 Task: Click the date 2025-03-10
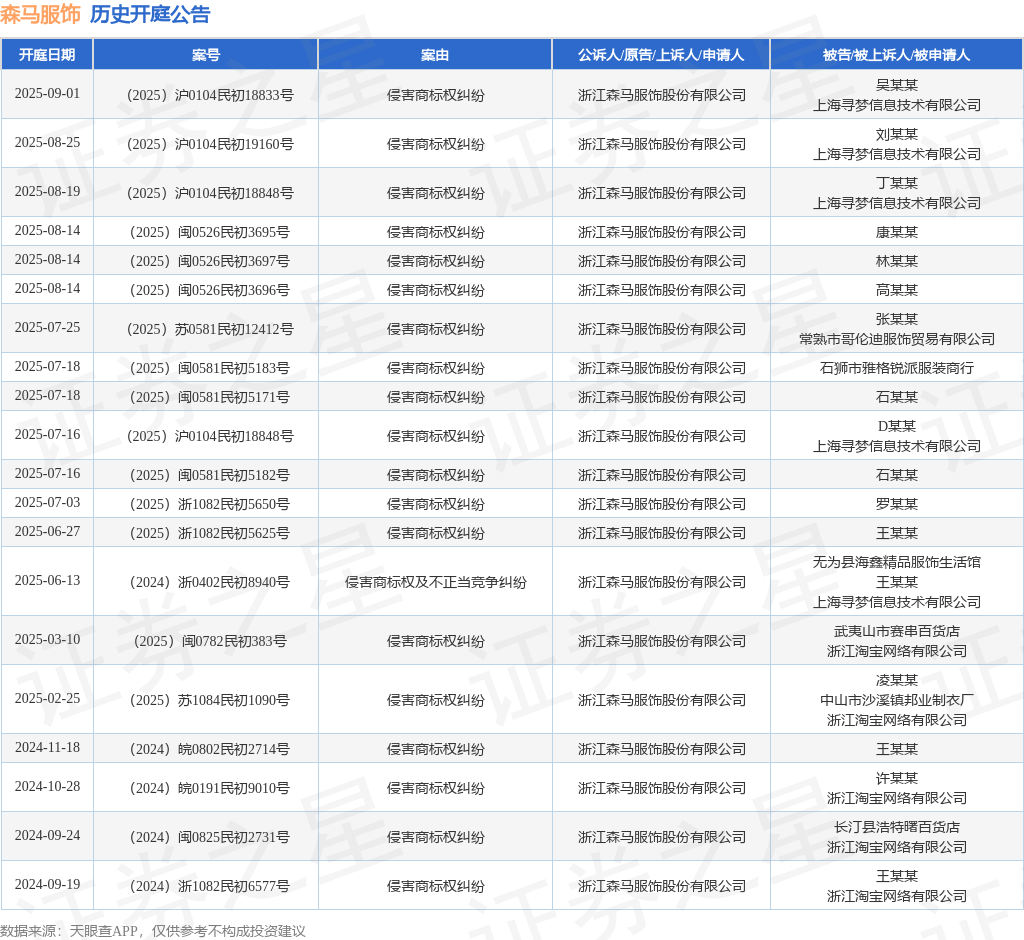[48, 639]
